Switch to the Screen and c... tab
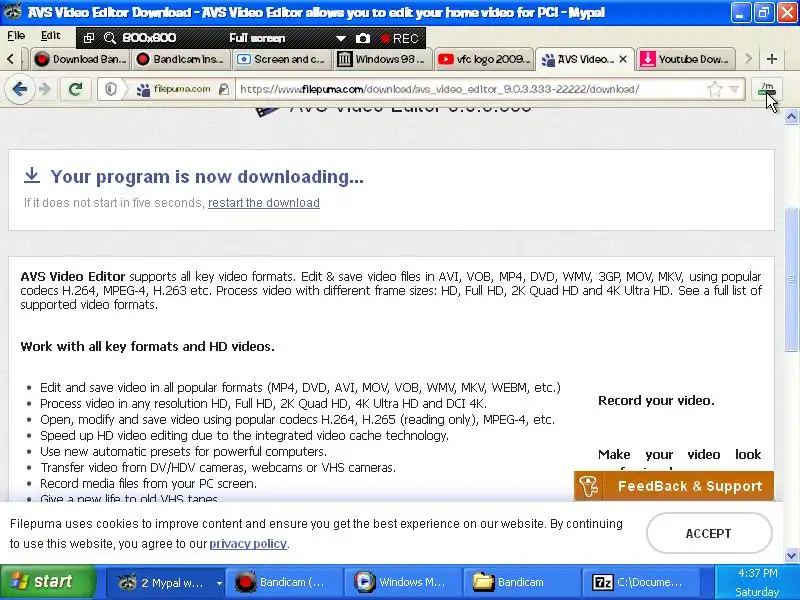The image size is (800, 600). (x=282, y=59)
